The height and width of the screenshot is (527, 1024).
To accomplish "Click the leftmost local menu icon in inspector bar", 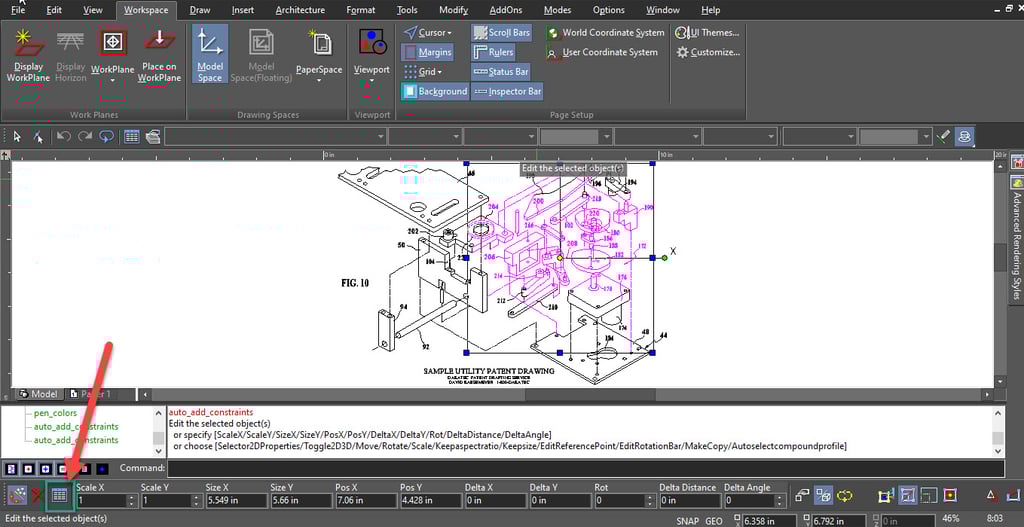I will click(x=17, y=496).
